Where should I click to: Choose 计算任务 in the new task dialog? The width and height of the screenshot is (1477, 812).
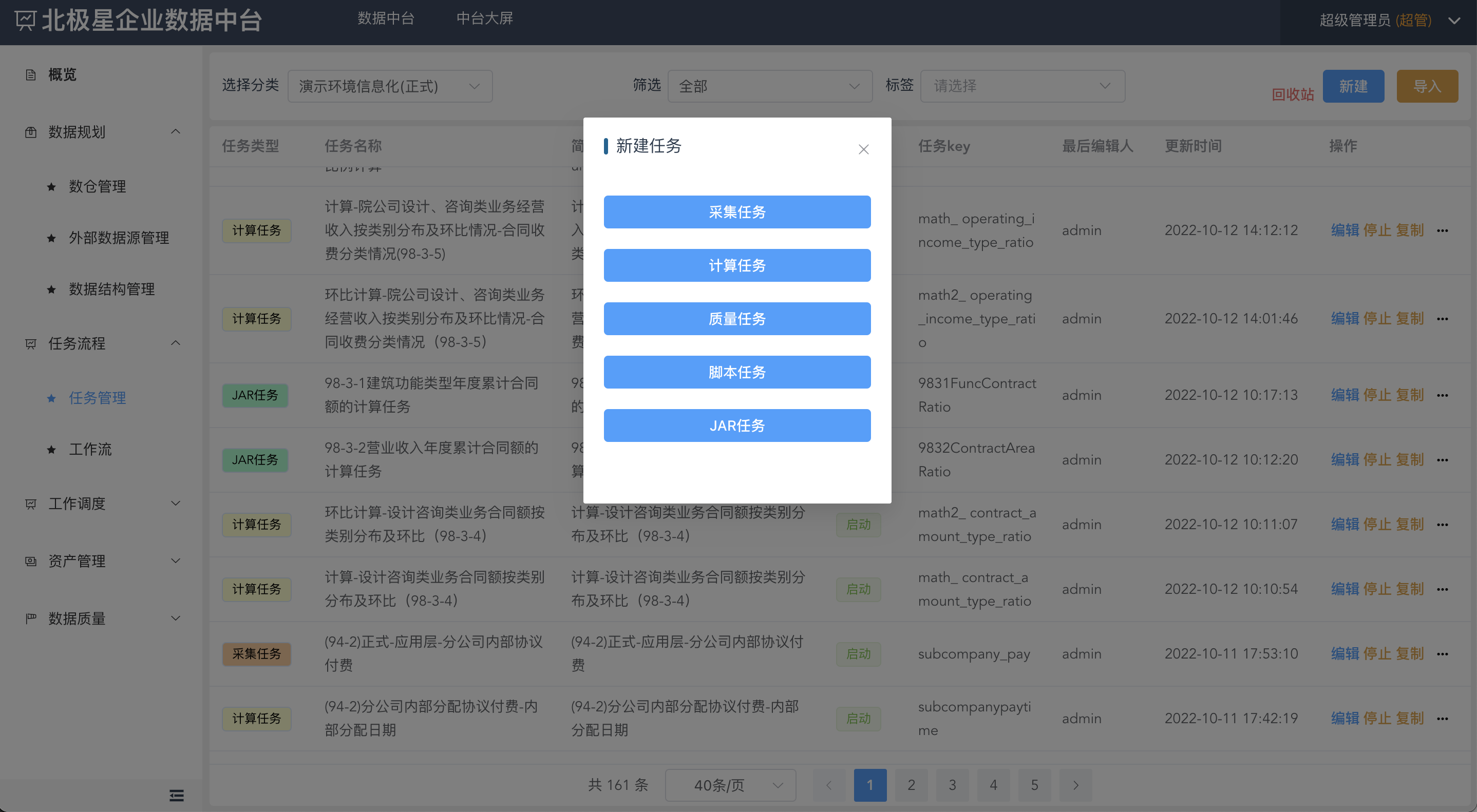tap(737, 265)
